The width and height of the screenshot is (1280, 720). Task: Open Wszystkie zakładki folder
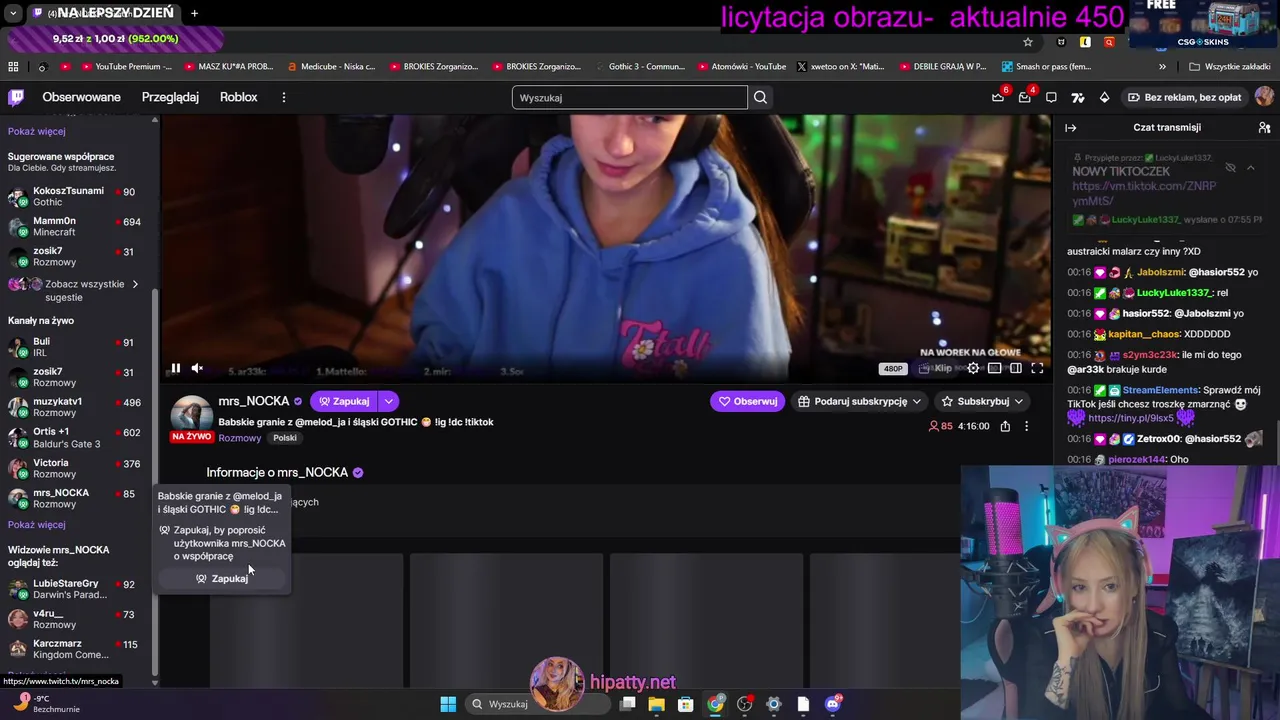coord(1230,67)
